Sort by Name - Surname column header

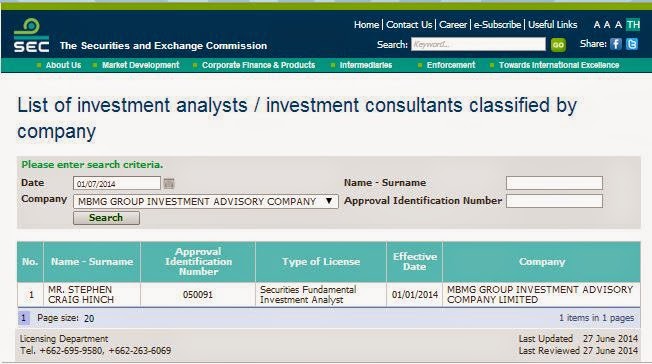pyautogui.click(x=92, y=262)
